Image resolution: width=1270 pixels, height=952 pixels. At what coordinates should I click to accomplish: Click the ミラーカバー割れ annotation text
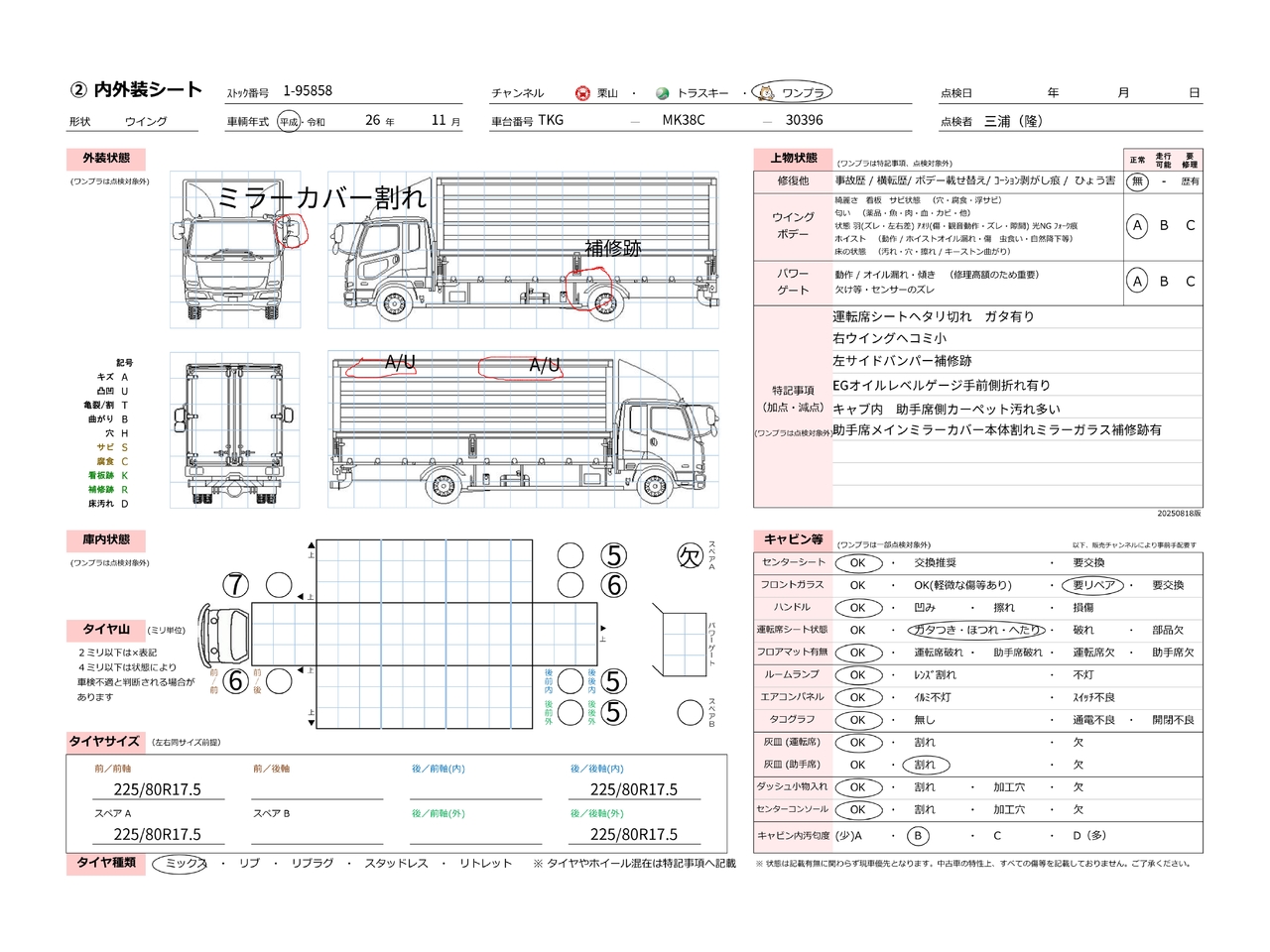(320, 198)
